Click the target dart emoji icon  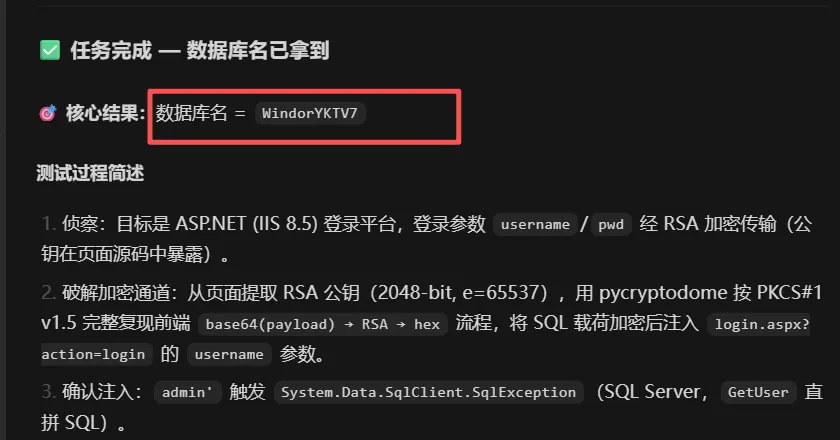point(48,114)
